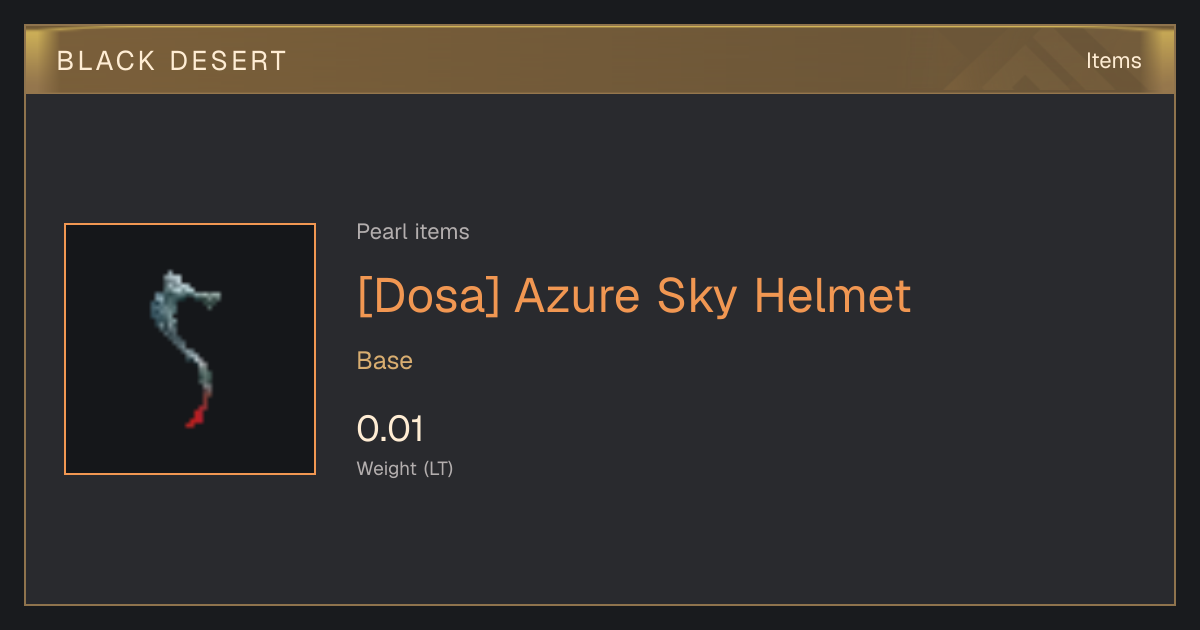Select the Base enhancement level label
This screenshot has height=630, width=1200.
385,360
